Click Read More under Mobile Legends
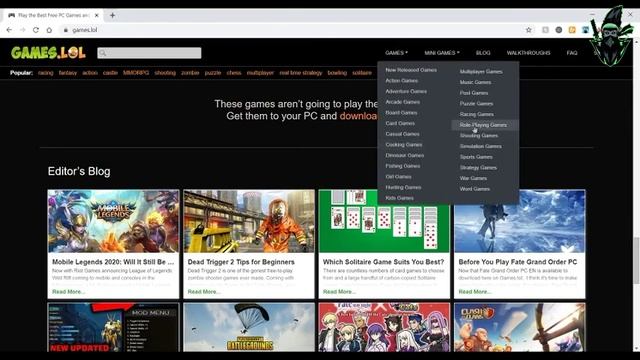 (x=69, y=291)
